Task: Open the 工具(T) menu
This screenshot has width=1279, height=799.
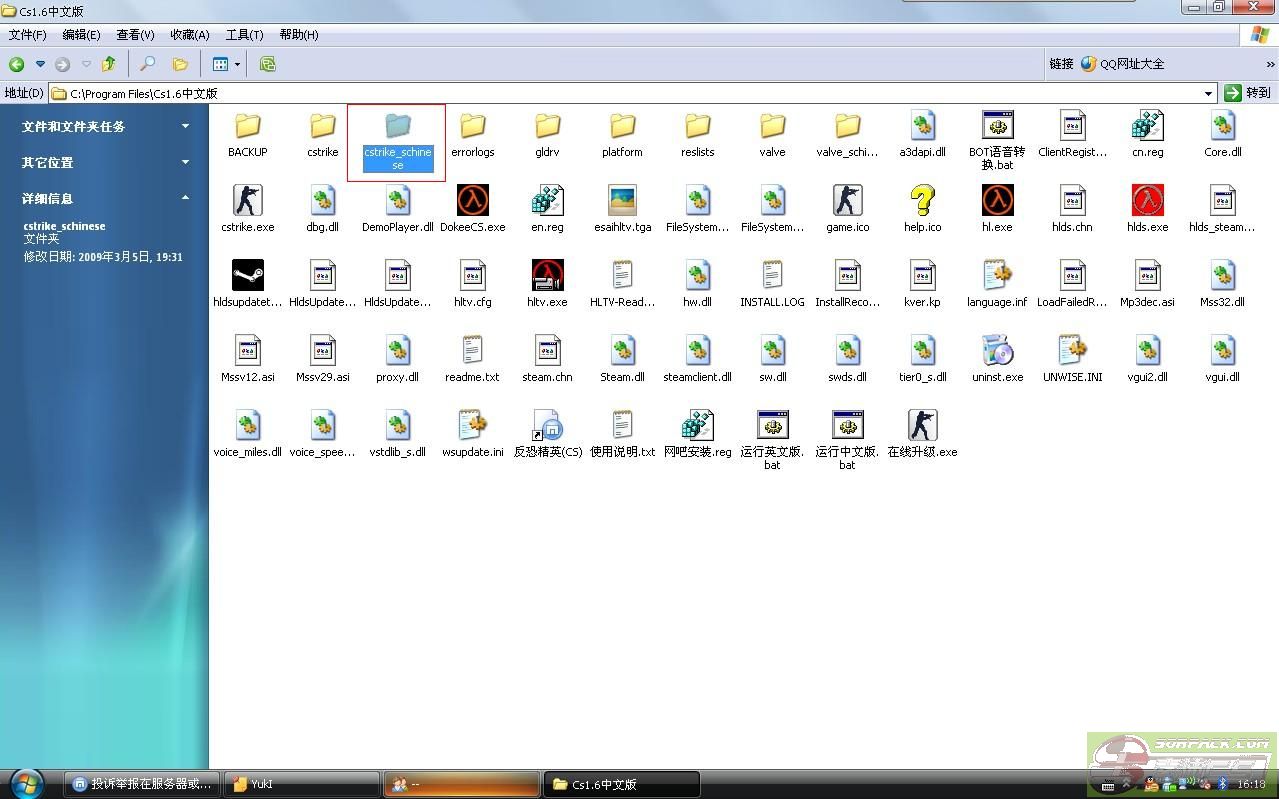Action: click(x=244, y=35)
